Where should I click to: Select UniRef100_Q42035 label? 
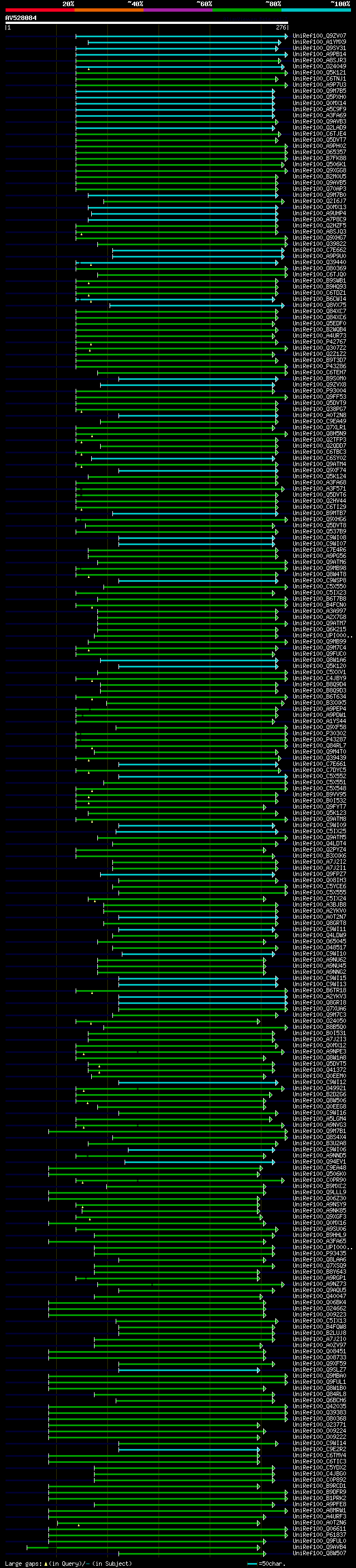coord(319,1406)
